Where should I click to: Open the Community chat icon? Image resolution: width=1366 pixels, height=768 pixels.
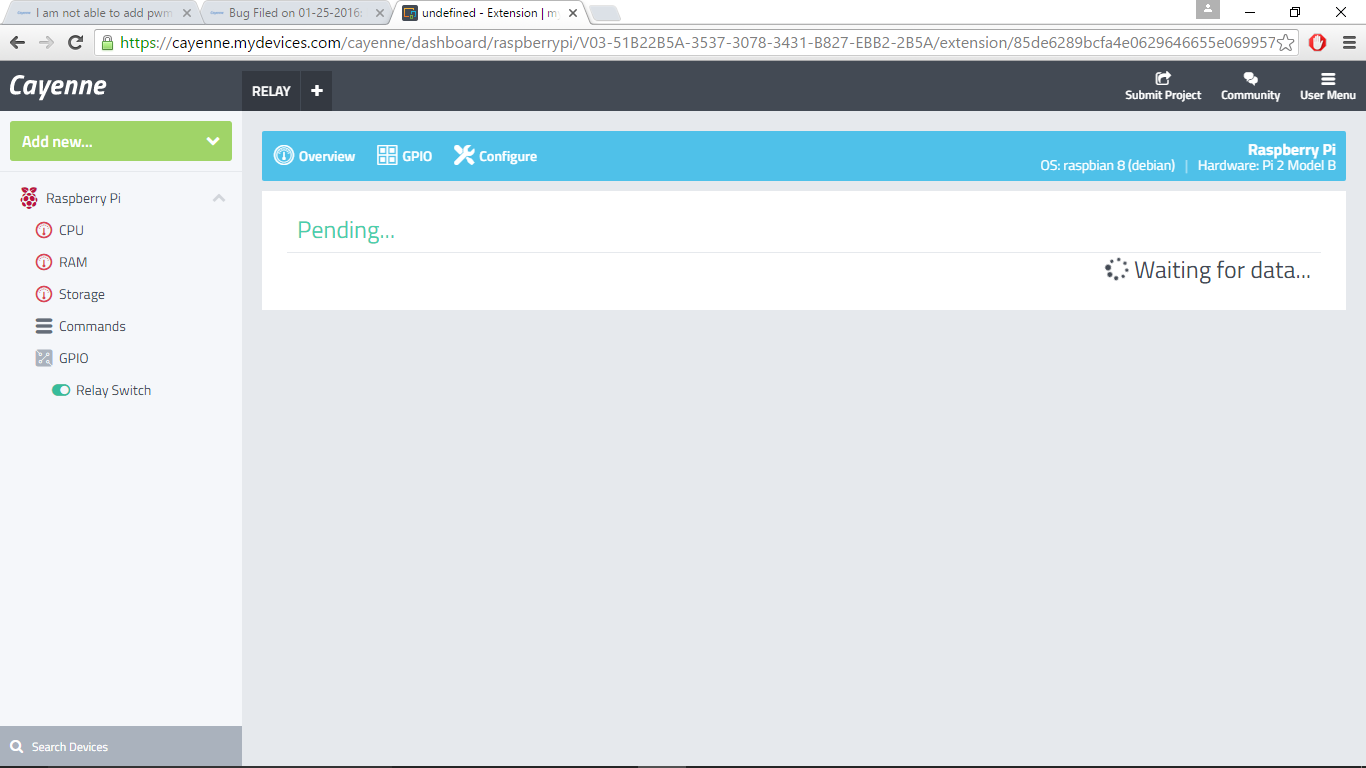[x=1250, y=78]
